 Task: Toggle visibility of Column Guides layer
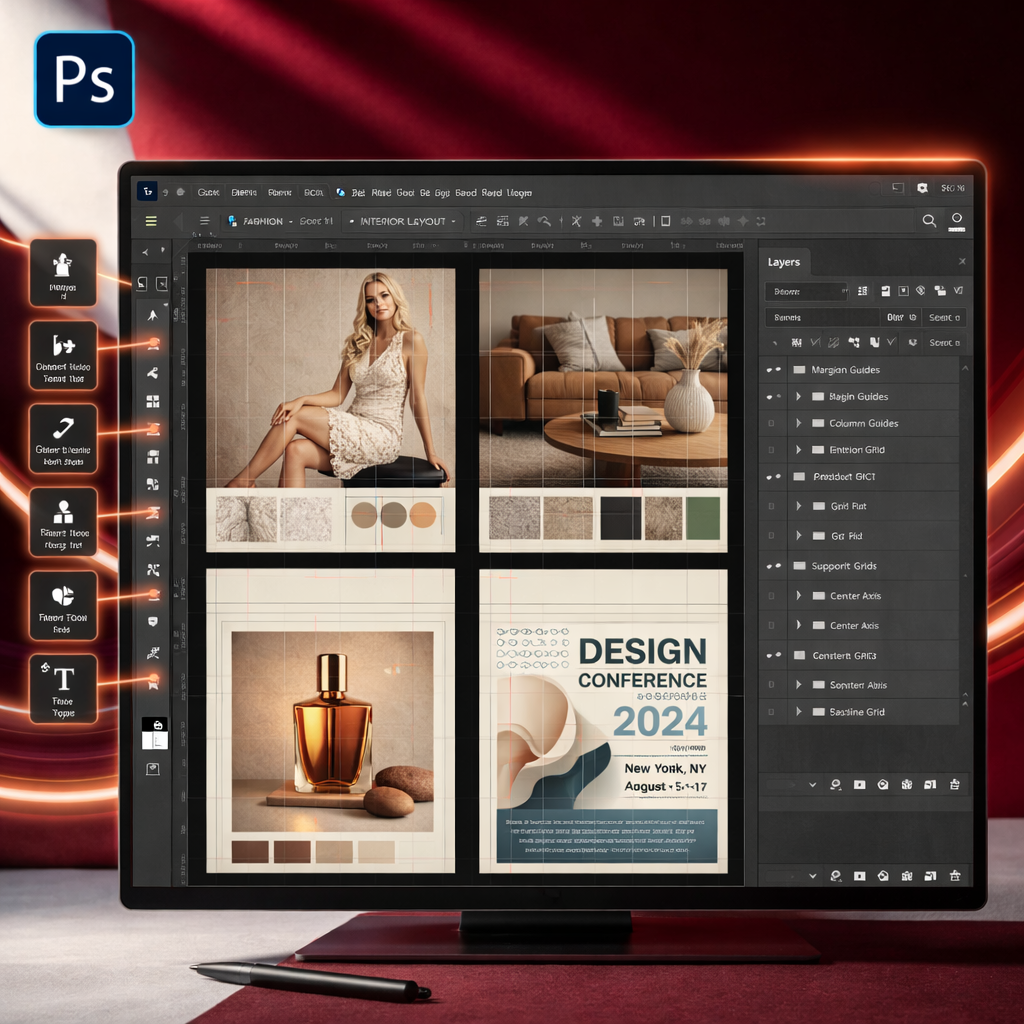point(771,423)
